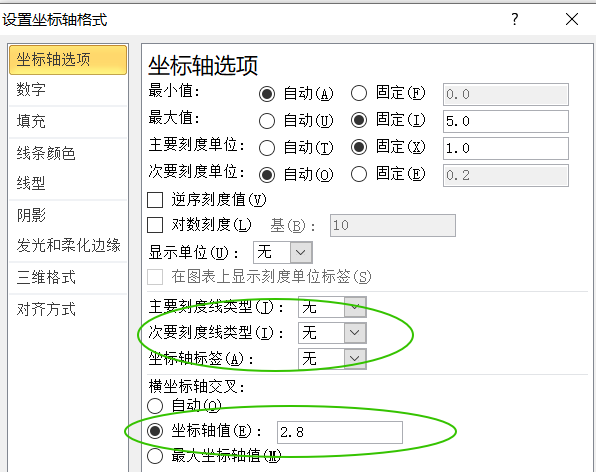Click the 坐标轴值 field showing 2.8

(339, 432)
